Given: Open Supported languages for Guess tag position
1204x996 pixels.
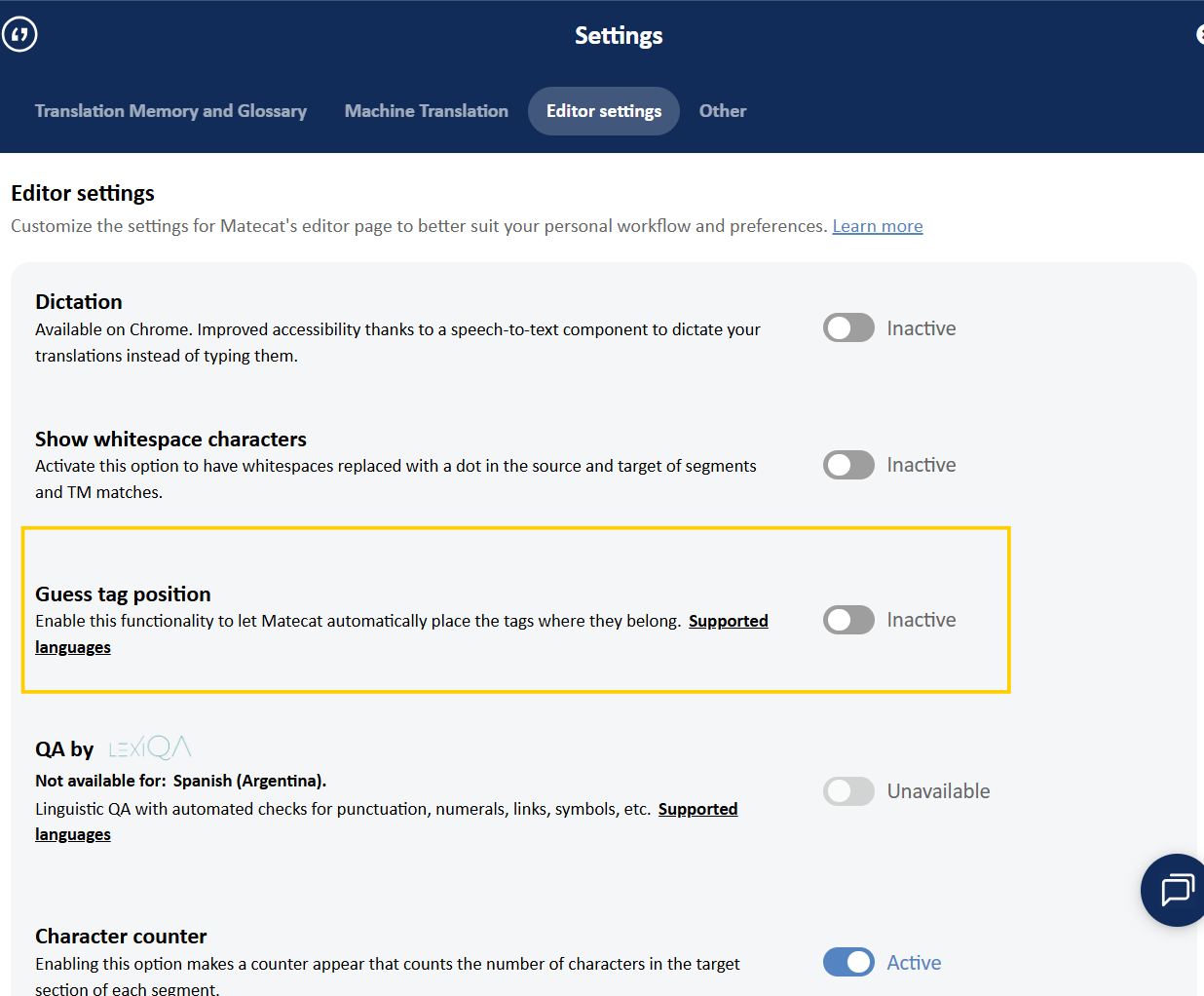Looking at the screenshot, I should coord(728,622).
